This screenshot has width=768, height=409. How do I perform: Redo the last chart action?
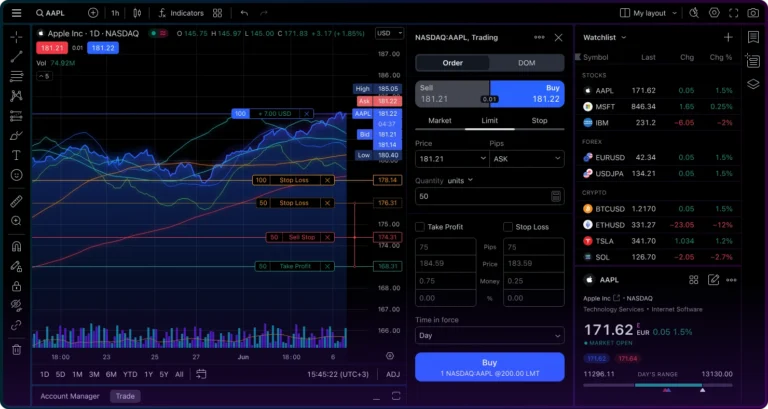[x=264, y=13]
